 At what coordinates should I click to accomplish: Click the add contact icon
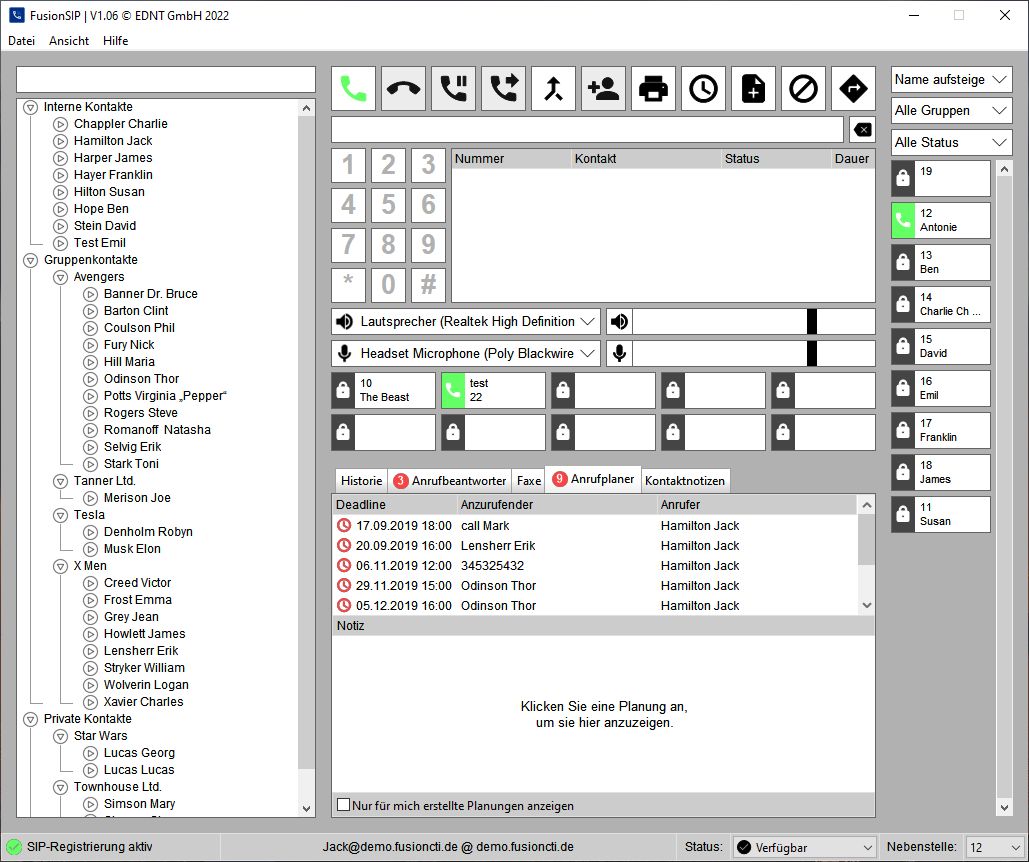pos(603,89)
